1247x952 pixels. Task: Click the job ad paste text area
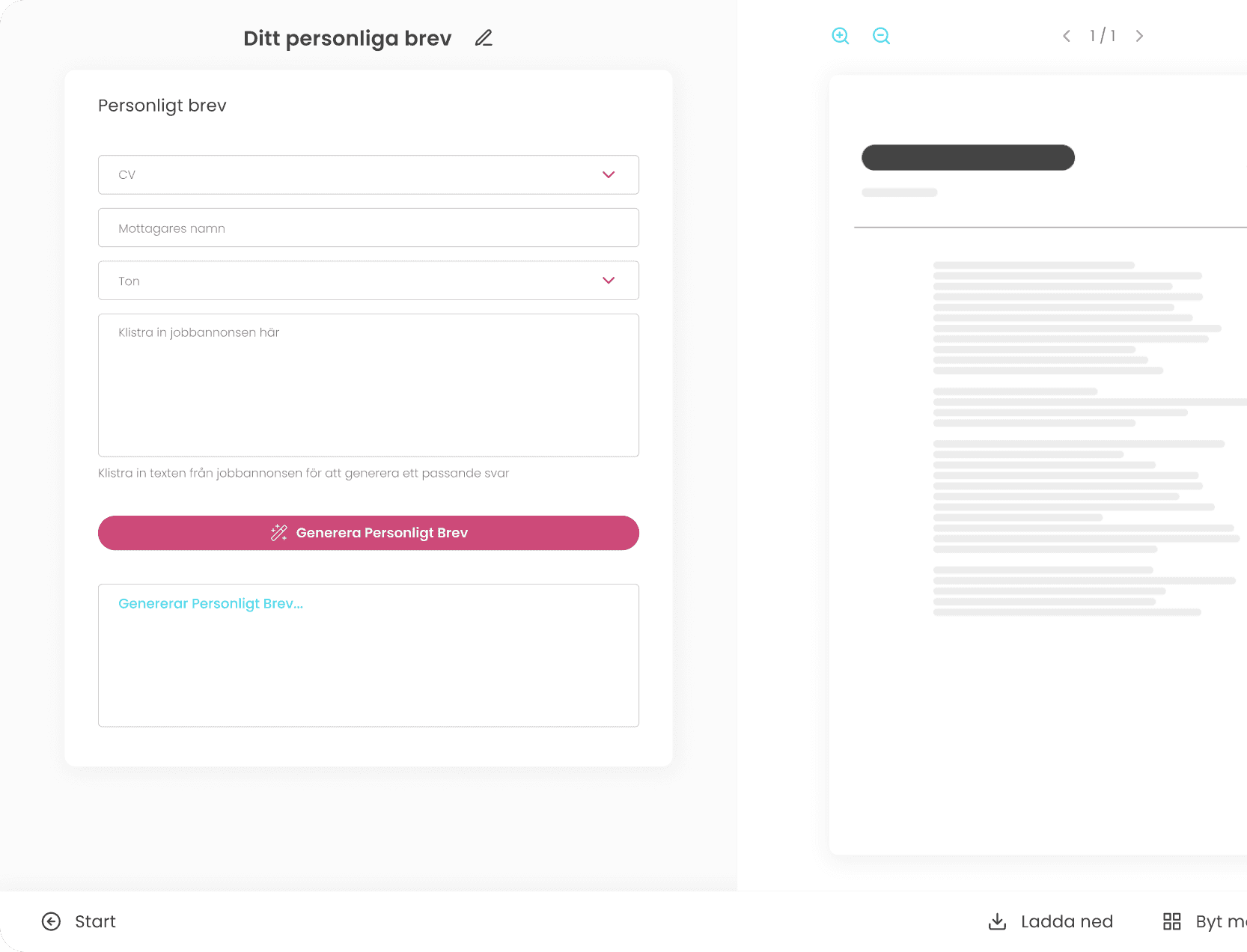[368, 385]
